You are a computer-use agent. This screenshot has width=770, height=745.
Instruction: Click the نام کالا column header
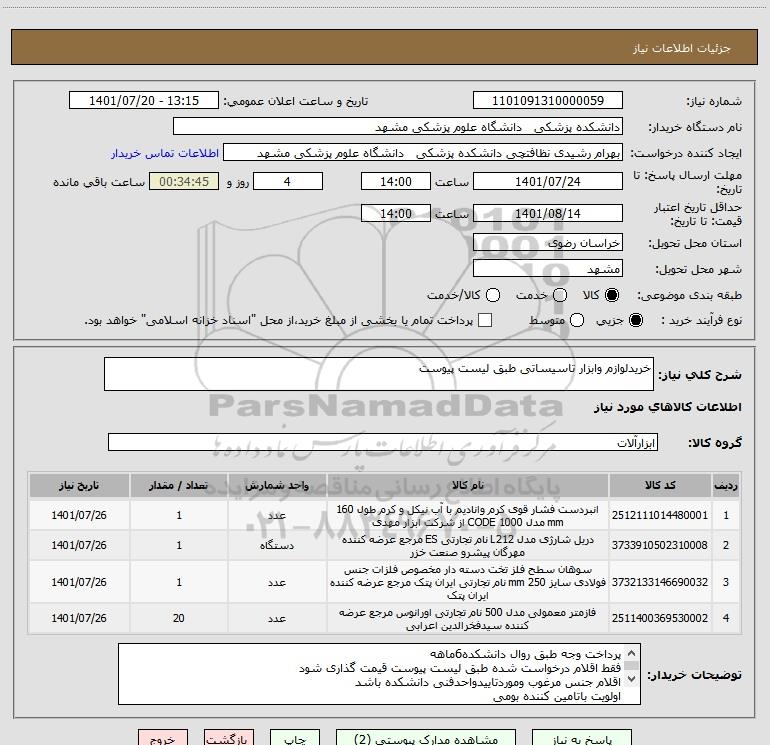[468, 485]
